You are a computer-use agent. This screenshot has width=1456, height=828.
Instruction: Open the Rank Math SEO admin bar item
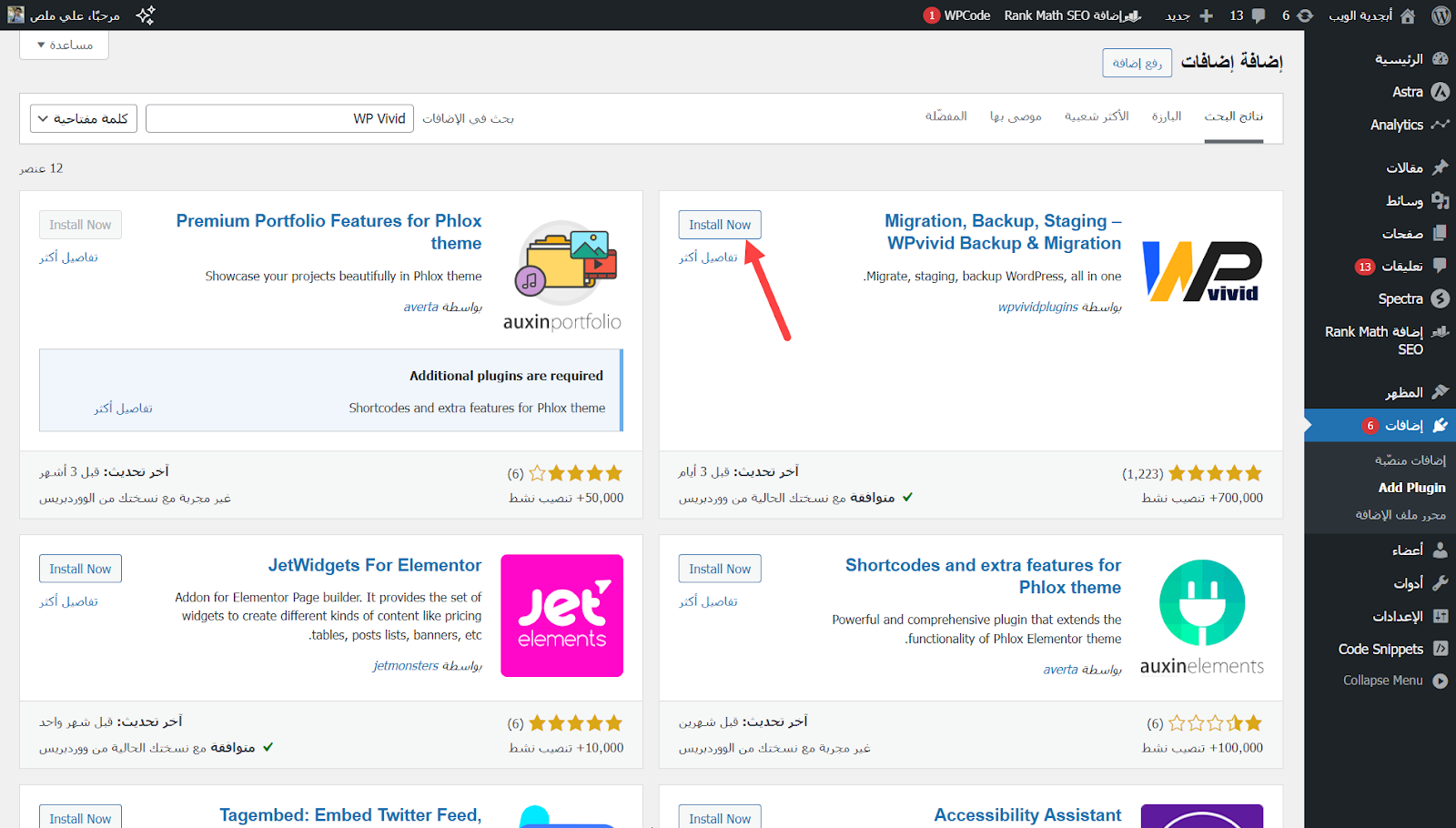pos(1072,15)
